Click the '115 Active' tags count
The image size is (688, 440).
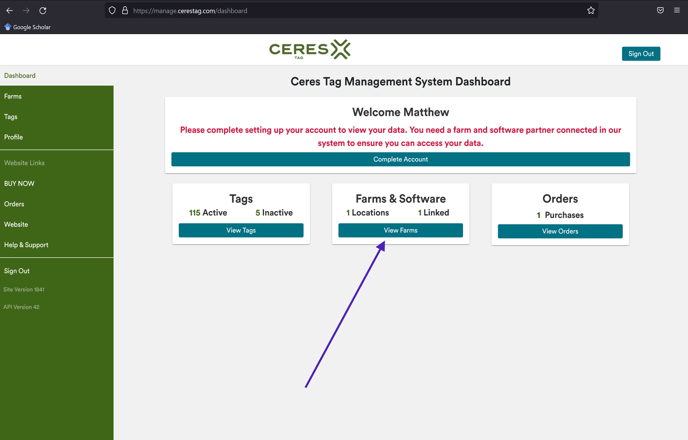(x=208, y=213)
